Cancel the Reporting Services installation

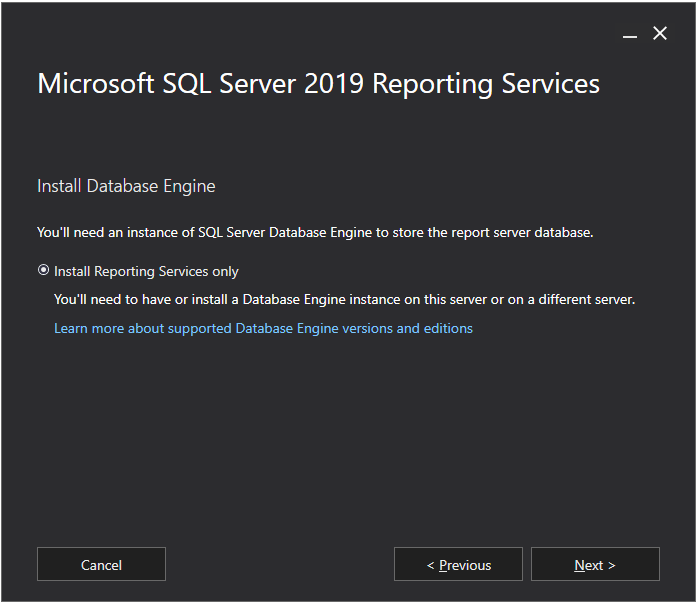pyautogui.click(x=101, y=565)
